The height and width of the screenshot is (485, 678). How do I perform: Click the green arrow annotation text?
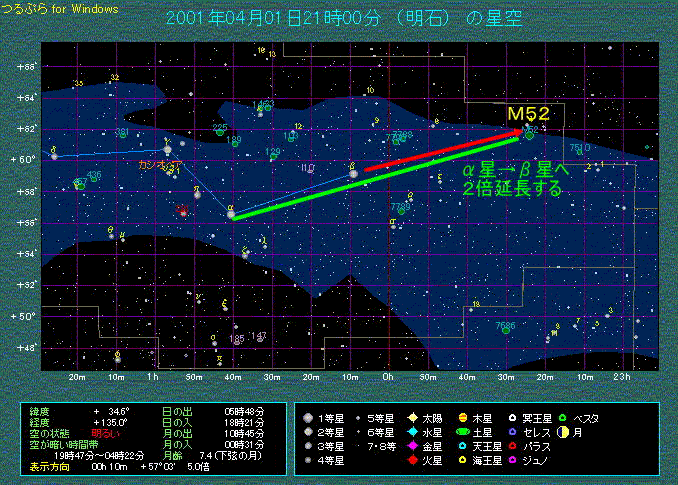[x=513, y=179]
